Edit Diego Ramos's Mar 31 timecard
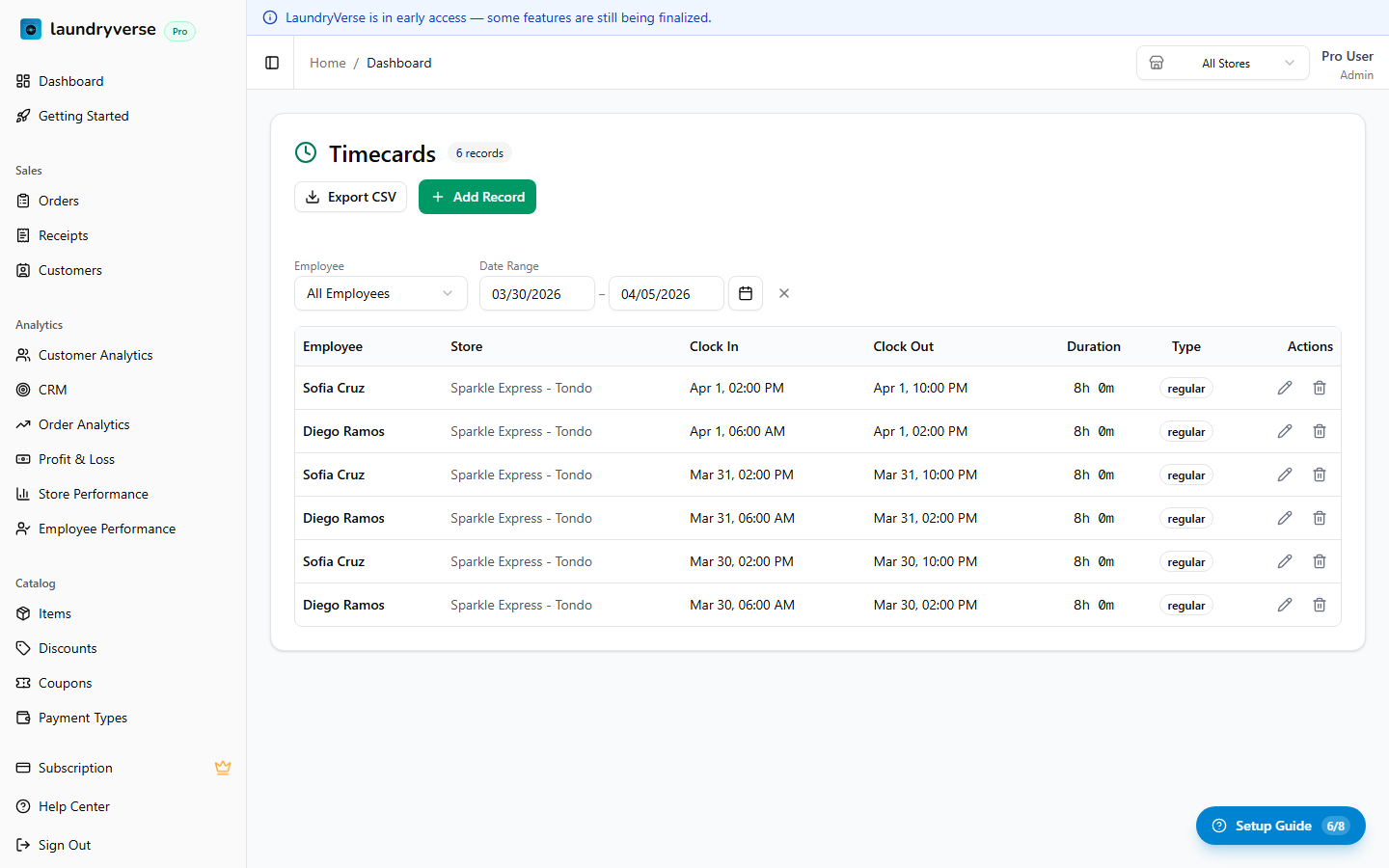 point(1285,518)
